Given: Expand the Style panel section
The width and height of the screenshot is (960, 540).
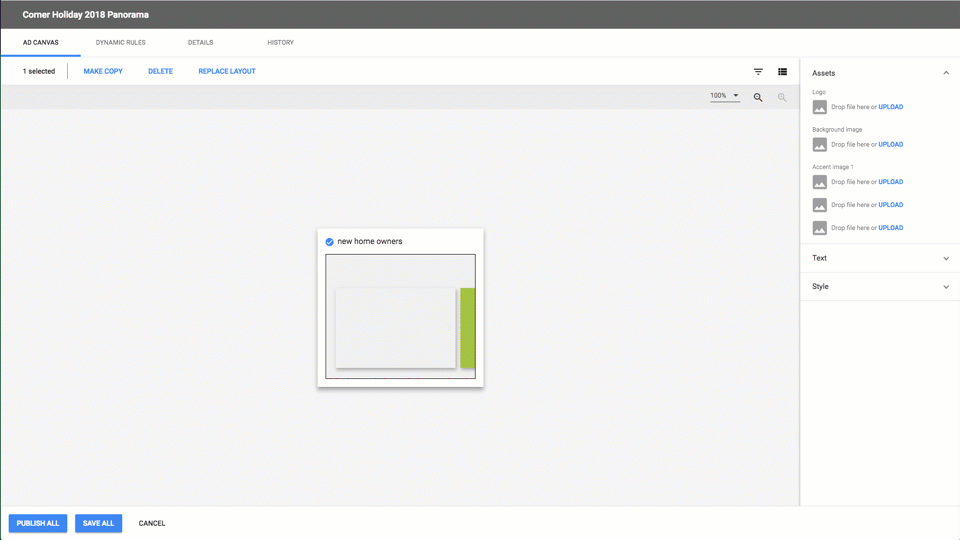Looking at the screenshot, I should [946, 287].
